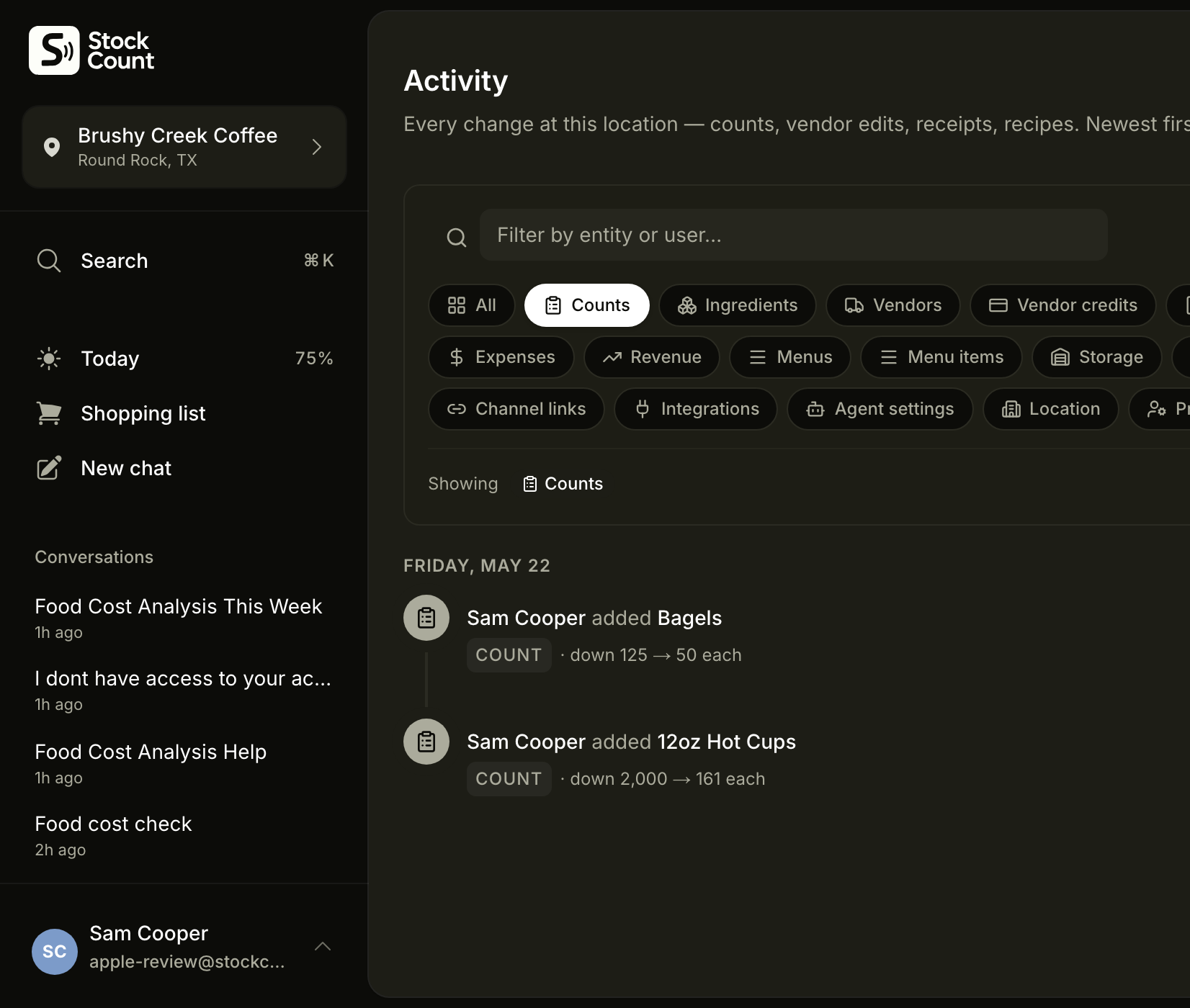This screenshot has height=1008, width=1190.
Task: Click the Stock Count logo
Action: point(91,50)
